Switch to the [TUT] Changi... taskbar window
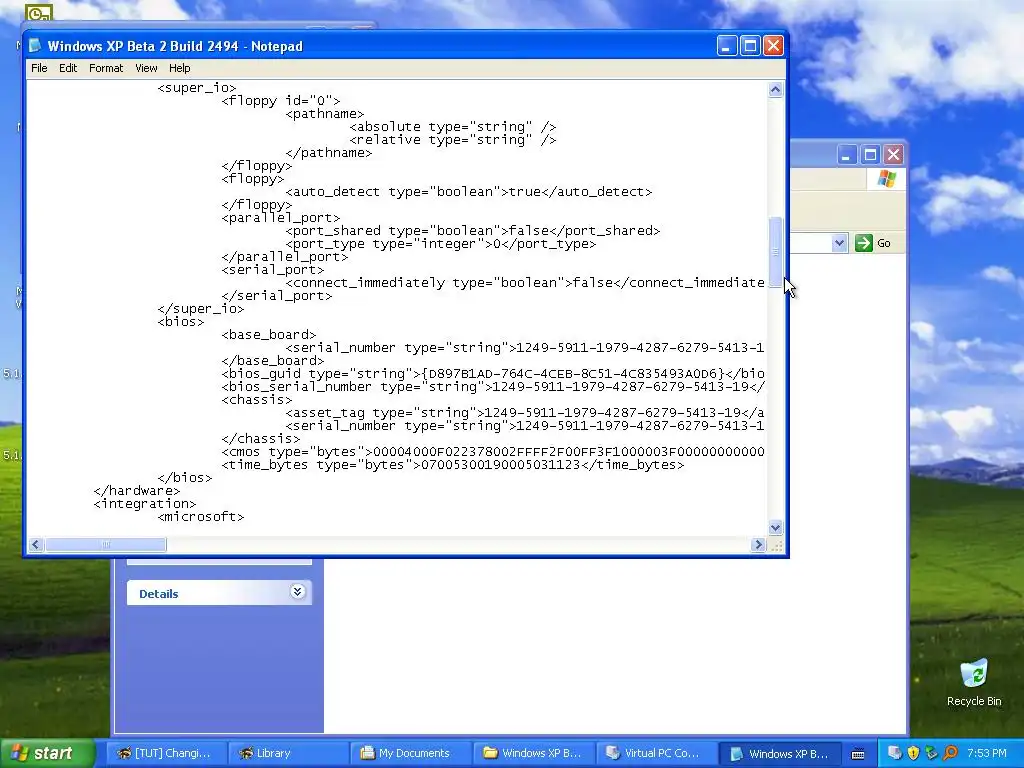Viewport: 1024px width, 768px height. click(165, 753)
